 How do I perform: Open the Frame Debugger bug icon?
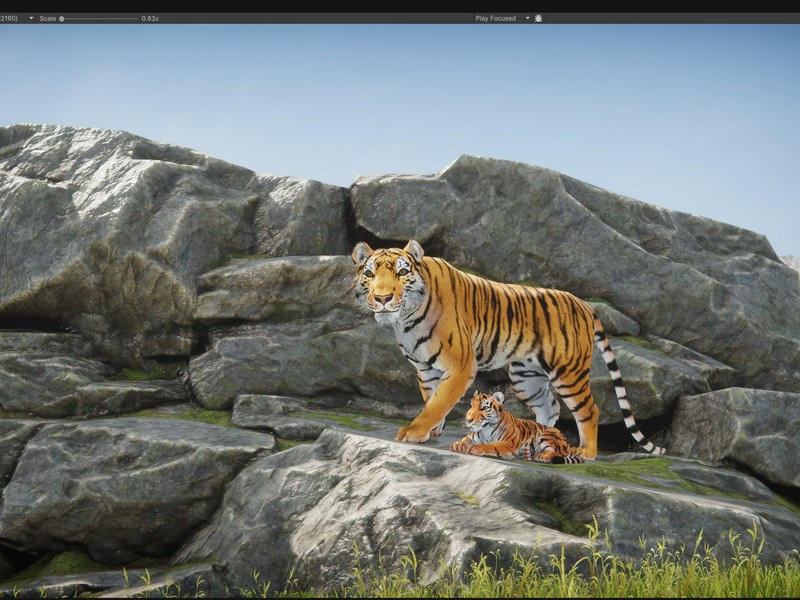(538, 18)
